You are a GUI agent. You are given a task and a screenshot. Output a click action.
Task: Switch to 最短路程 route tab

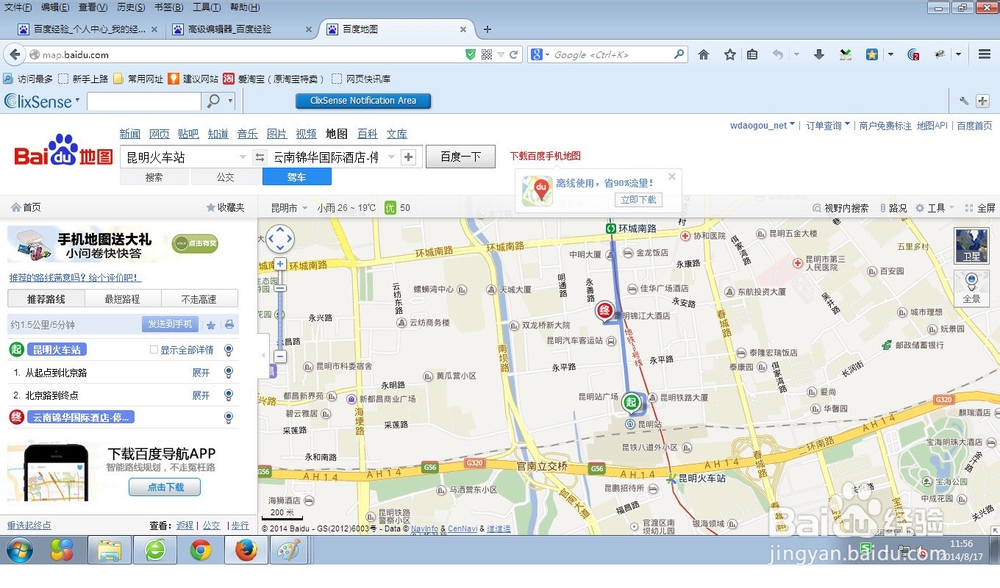click(x=122, y=298)
